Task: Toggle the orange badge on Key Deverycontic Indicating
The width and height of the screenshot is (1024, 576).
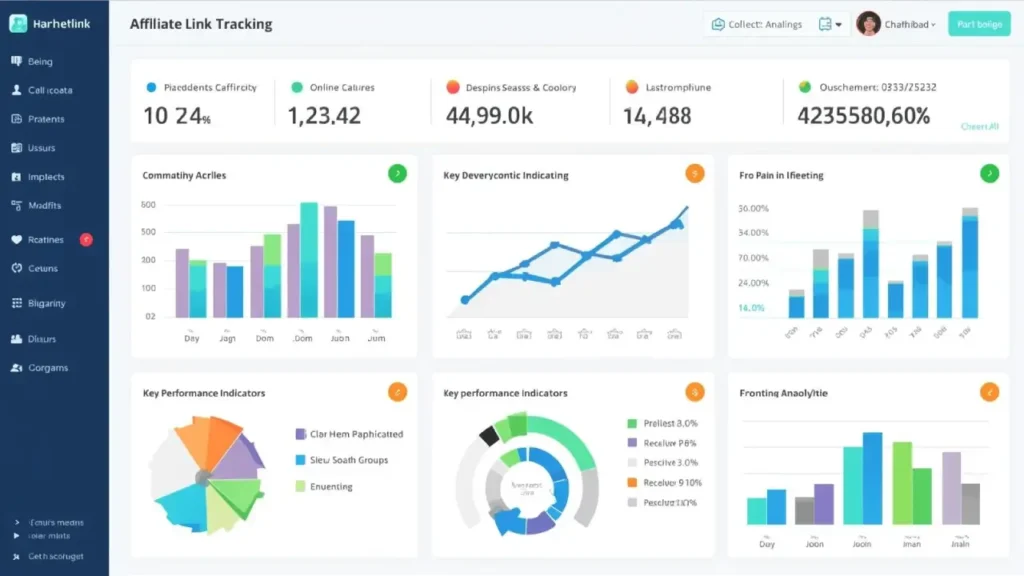Action: click(694, 173)
